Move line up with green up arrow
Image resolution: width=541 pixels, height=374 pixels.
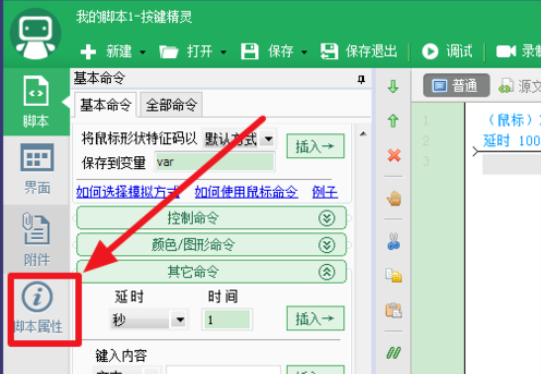tap(393, 121)
